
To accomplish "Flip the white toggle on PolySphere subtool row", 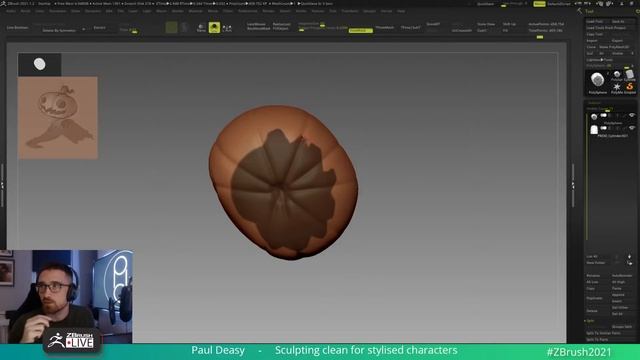I will 603,116.
